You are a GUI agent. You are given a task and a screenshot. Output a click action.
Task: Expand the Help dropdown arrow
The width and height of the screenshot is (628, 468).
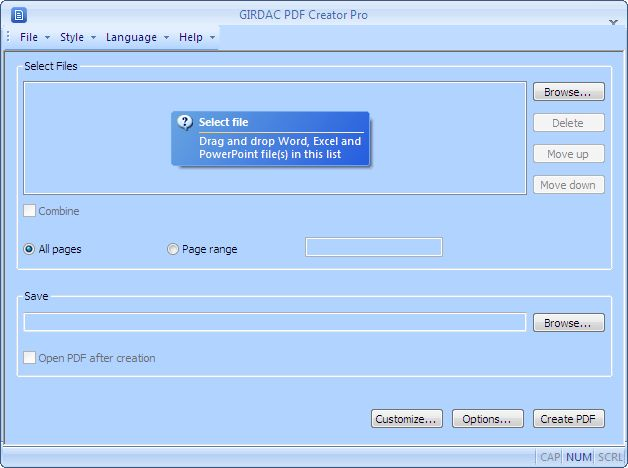212,38
